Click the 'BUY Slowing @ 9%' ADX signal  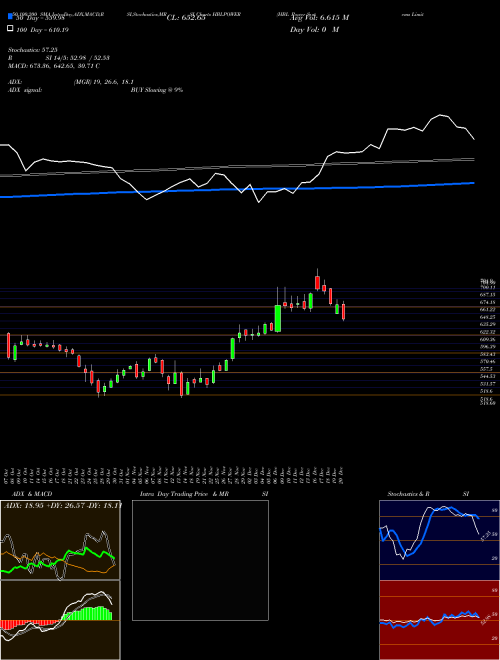tap(157, 90)
